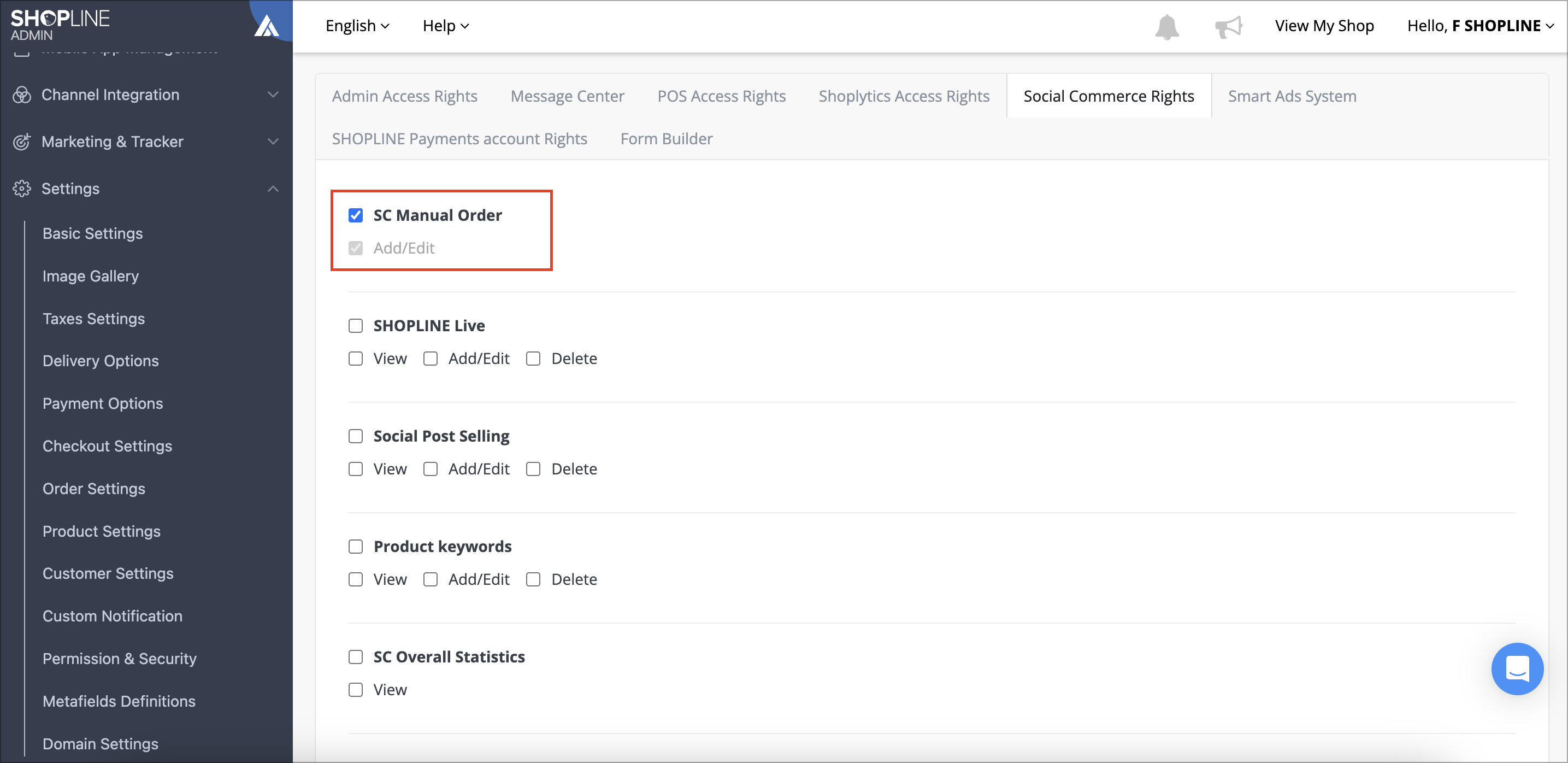Open Checkout Settings in sidebar

(x=107, y=446)
